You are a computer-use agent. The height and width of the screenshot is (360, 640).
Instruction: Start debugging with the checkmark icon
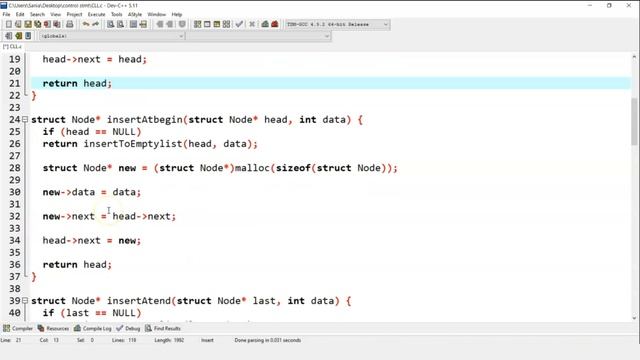coord(239,24)
